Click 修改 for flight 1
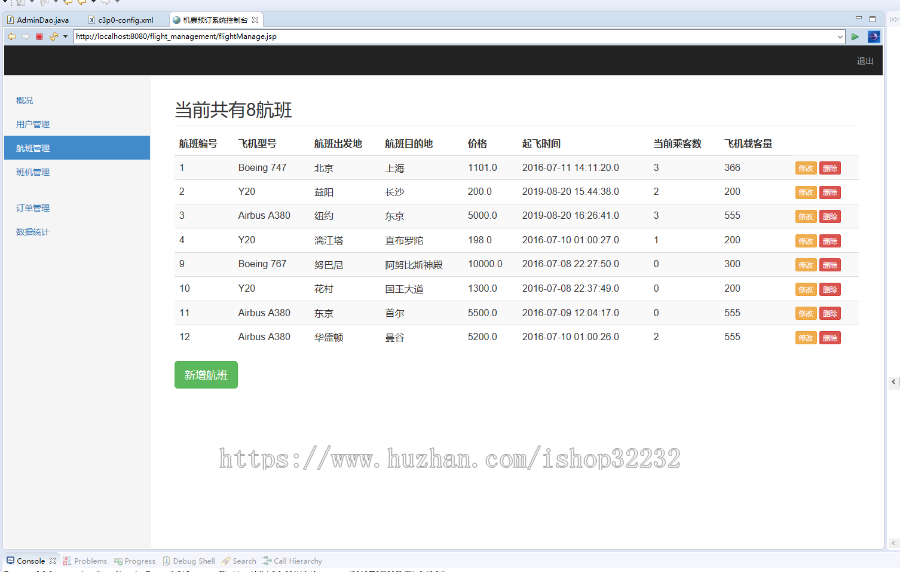Viewport: 900px width, 572px height. (806, 169)
